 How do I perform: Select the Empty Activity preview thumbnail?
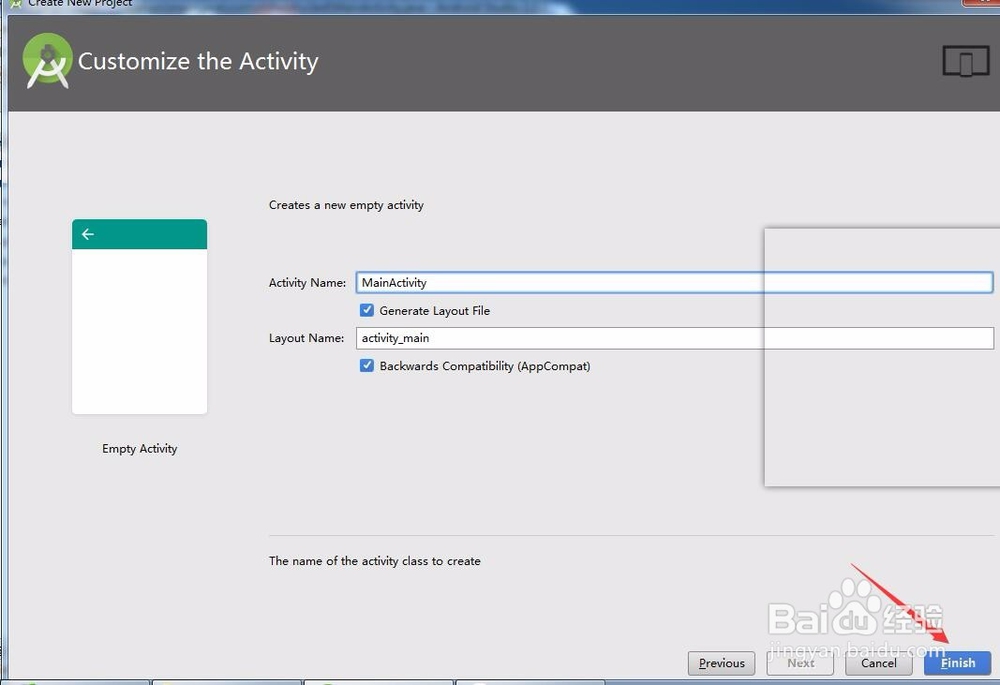point(140,317)
